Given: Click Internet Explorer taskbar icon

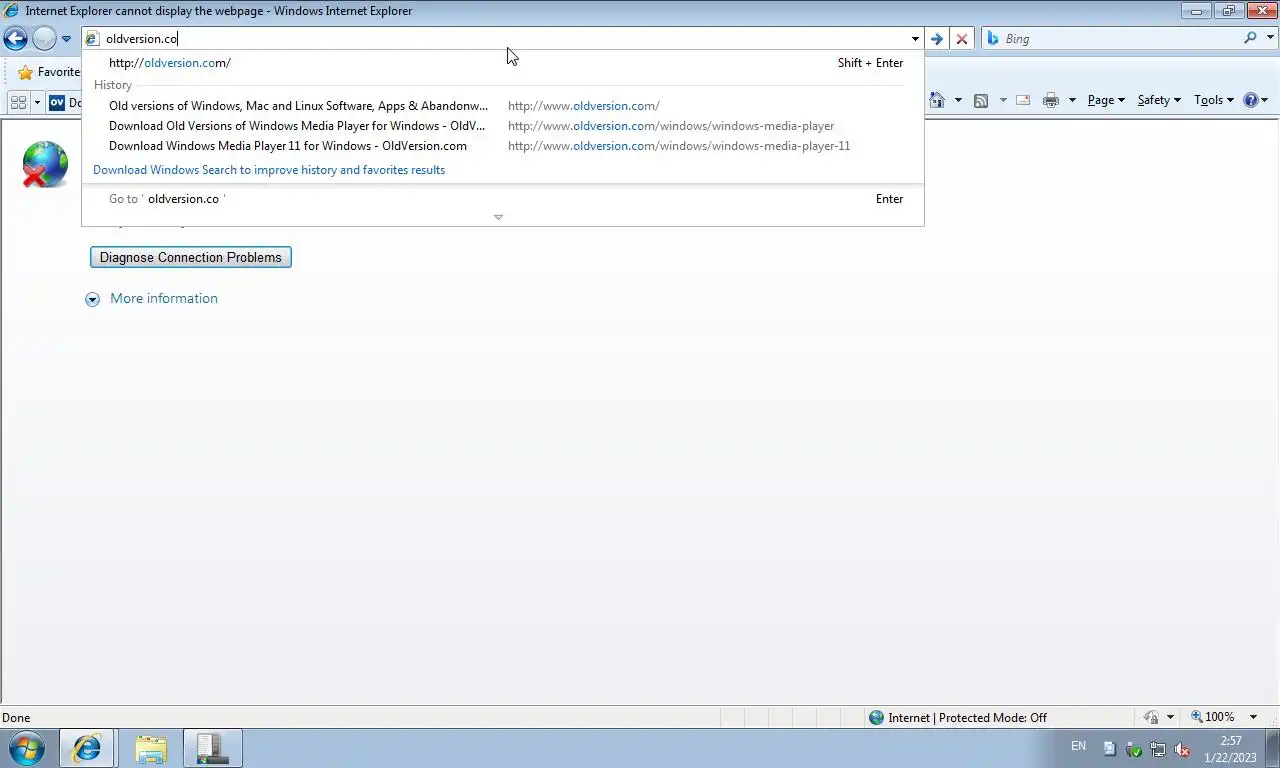Looking at the screenshot, I should click(87, 748).
